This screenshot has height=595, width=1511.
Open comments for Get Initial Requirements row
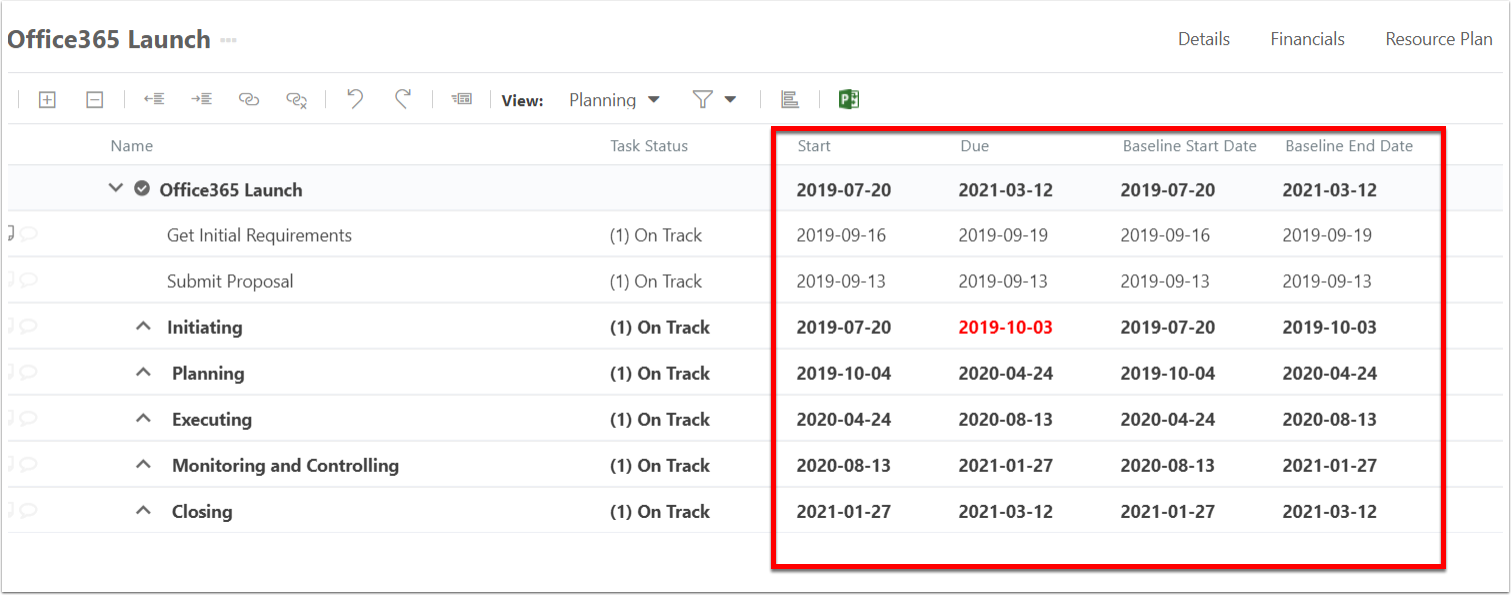point(29,234)
